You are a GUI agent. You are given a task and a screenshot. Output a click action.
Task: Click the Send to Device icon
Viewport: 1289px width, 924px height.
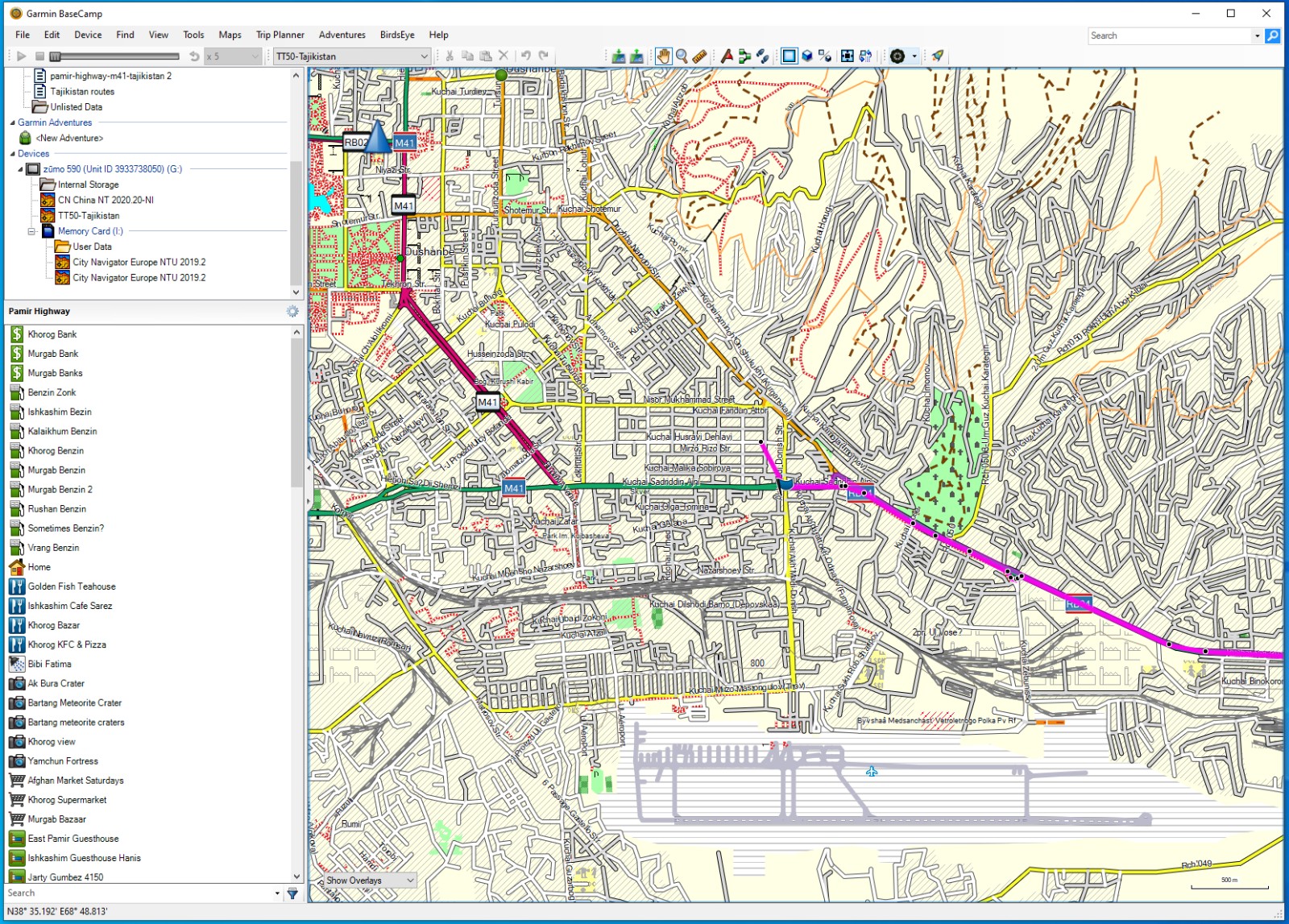click(619, 56)
